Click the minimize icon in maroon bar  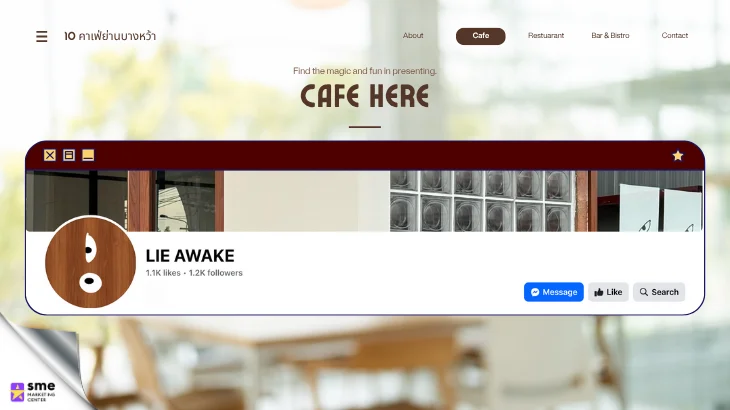(88, 155)
